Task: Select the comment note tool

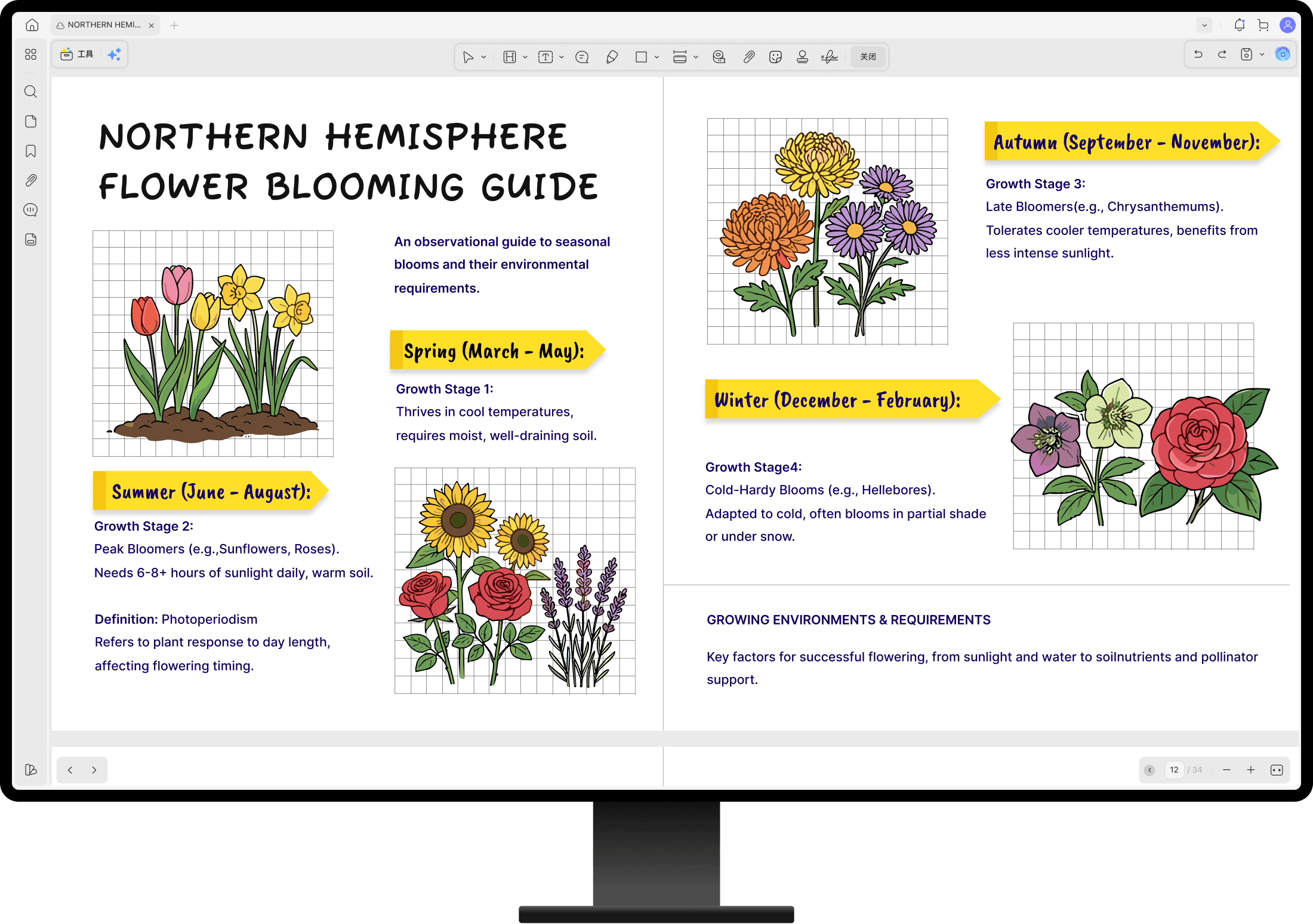Action: pos(581,57)
